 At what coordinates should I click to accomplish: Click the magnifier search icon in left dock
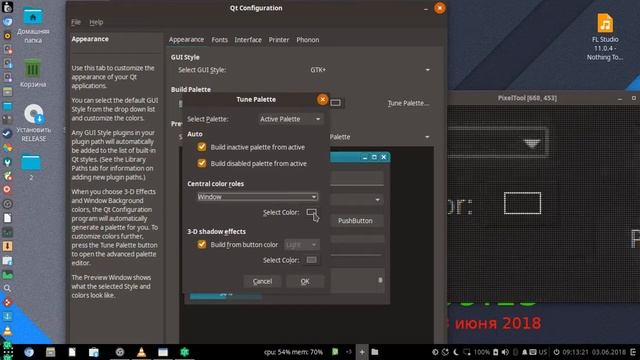pos(7,288)
